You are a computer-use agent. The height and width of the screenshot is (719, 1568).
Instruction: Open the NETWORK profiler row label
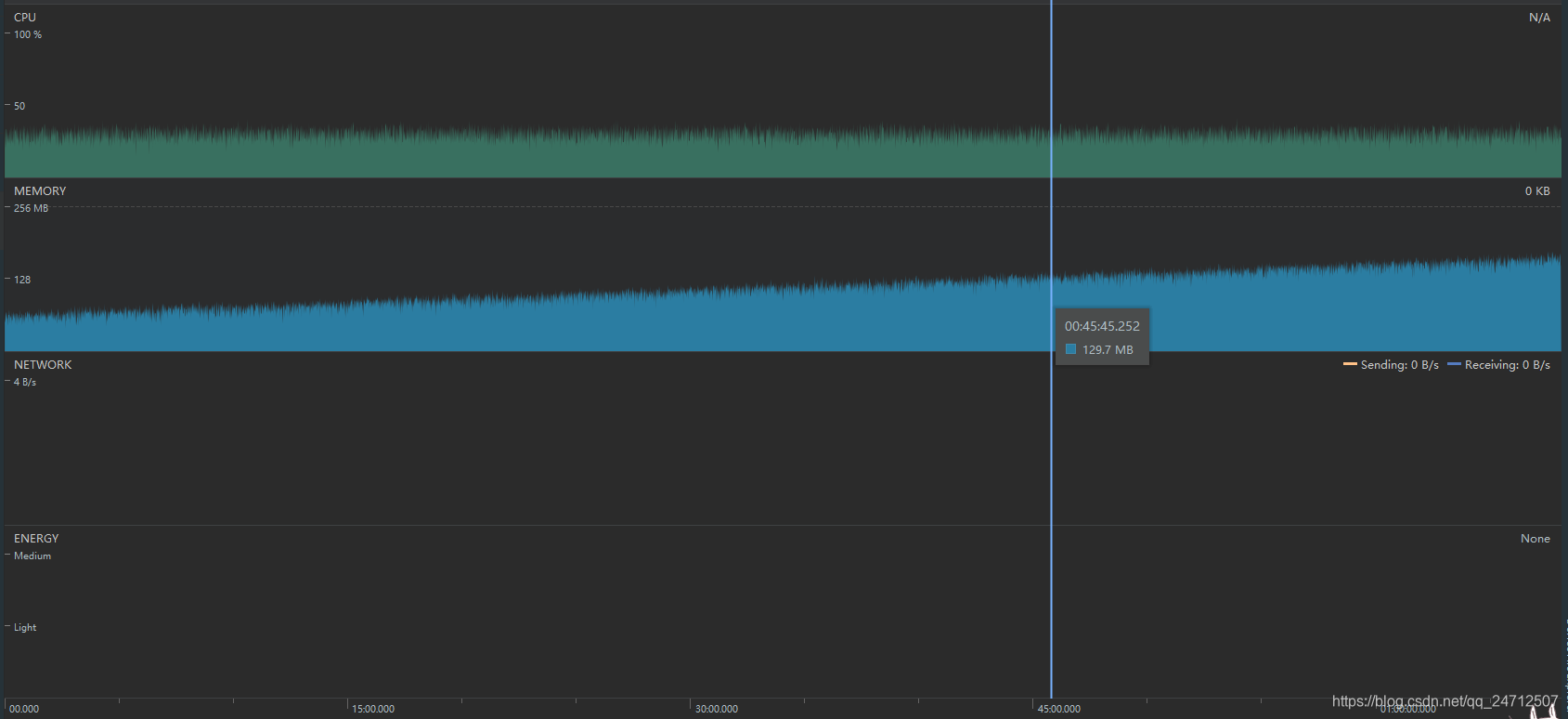coord(43,365)
